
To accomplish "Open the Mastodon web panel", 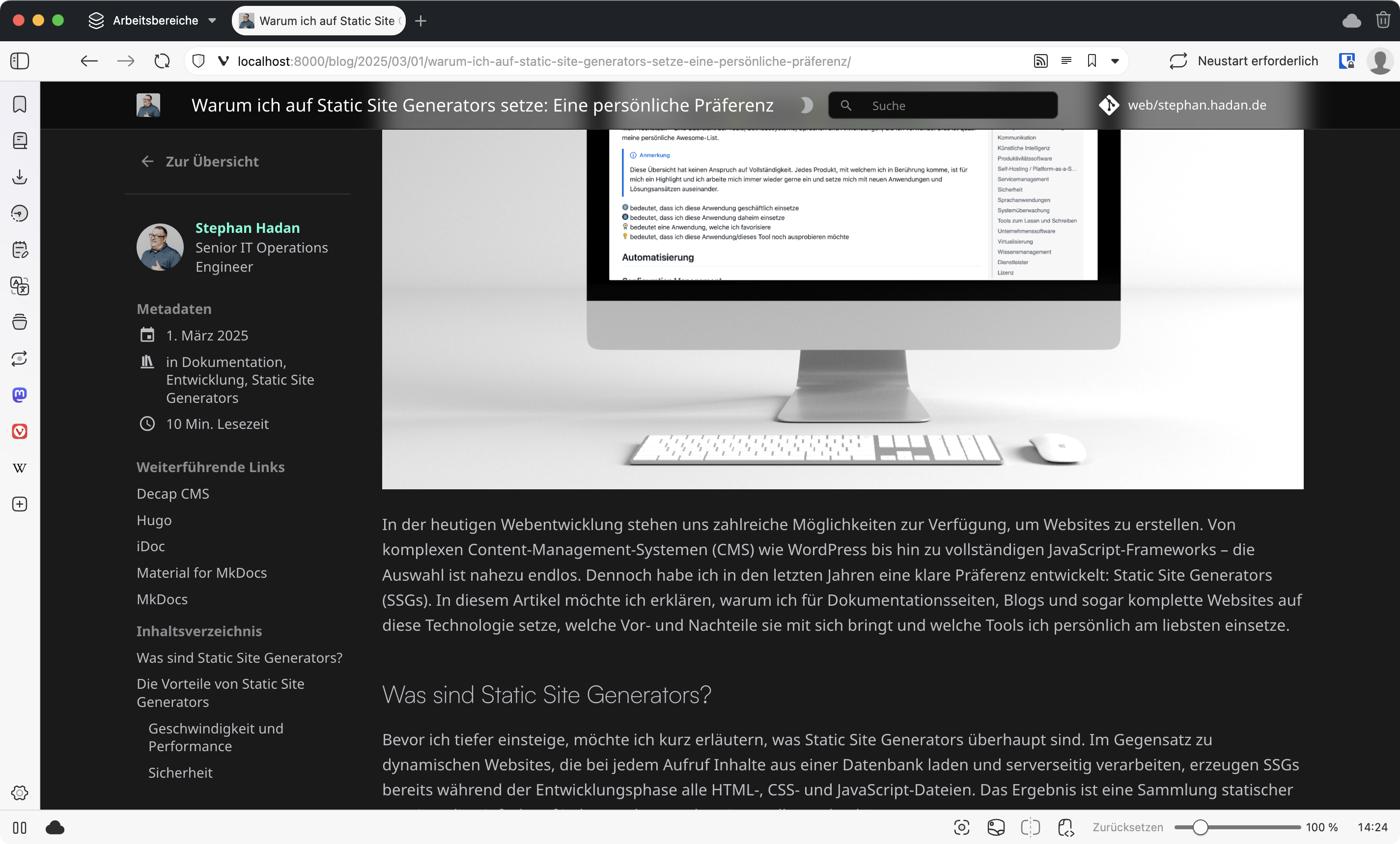I will 19,394.
